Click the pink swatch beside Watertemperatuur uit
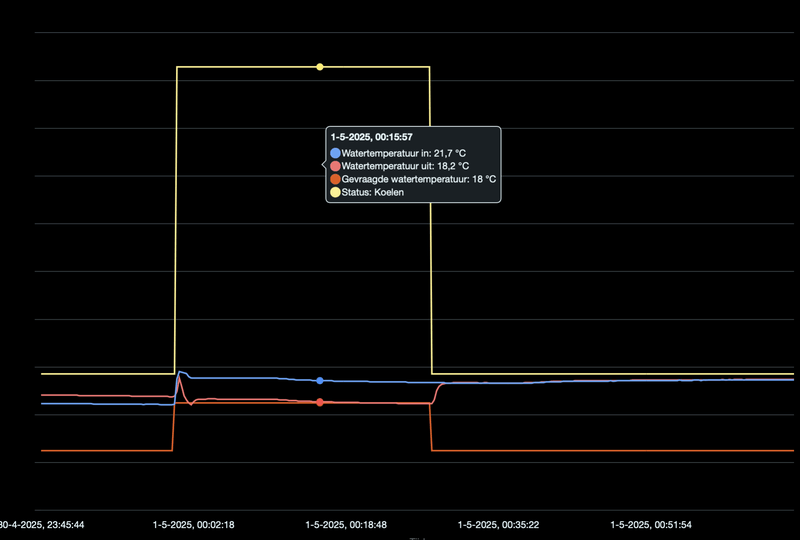The height and width of the screenshot is (540, 800). point(335,166)
